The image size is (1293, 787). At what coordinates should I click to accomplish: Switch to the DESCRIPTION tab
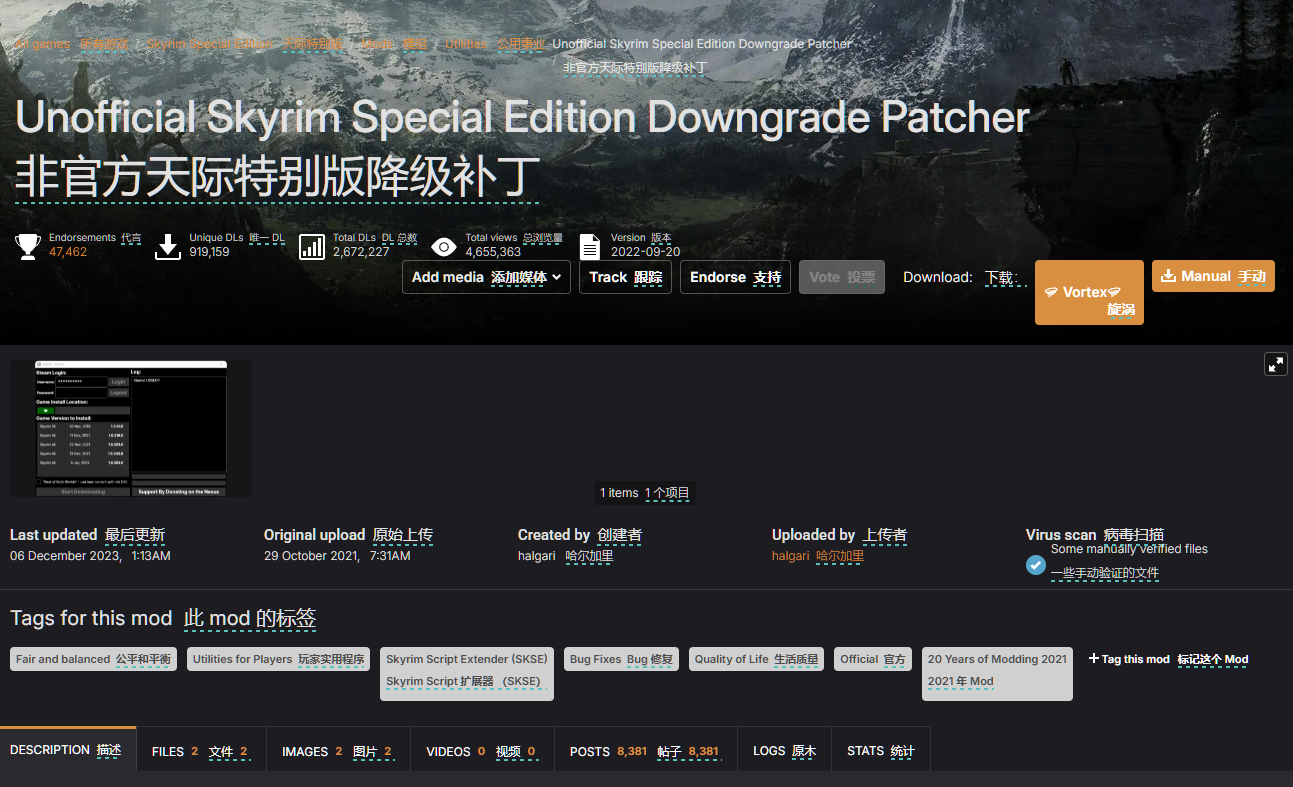click(68, 750)
